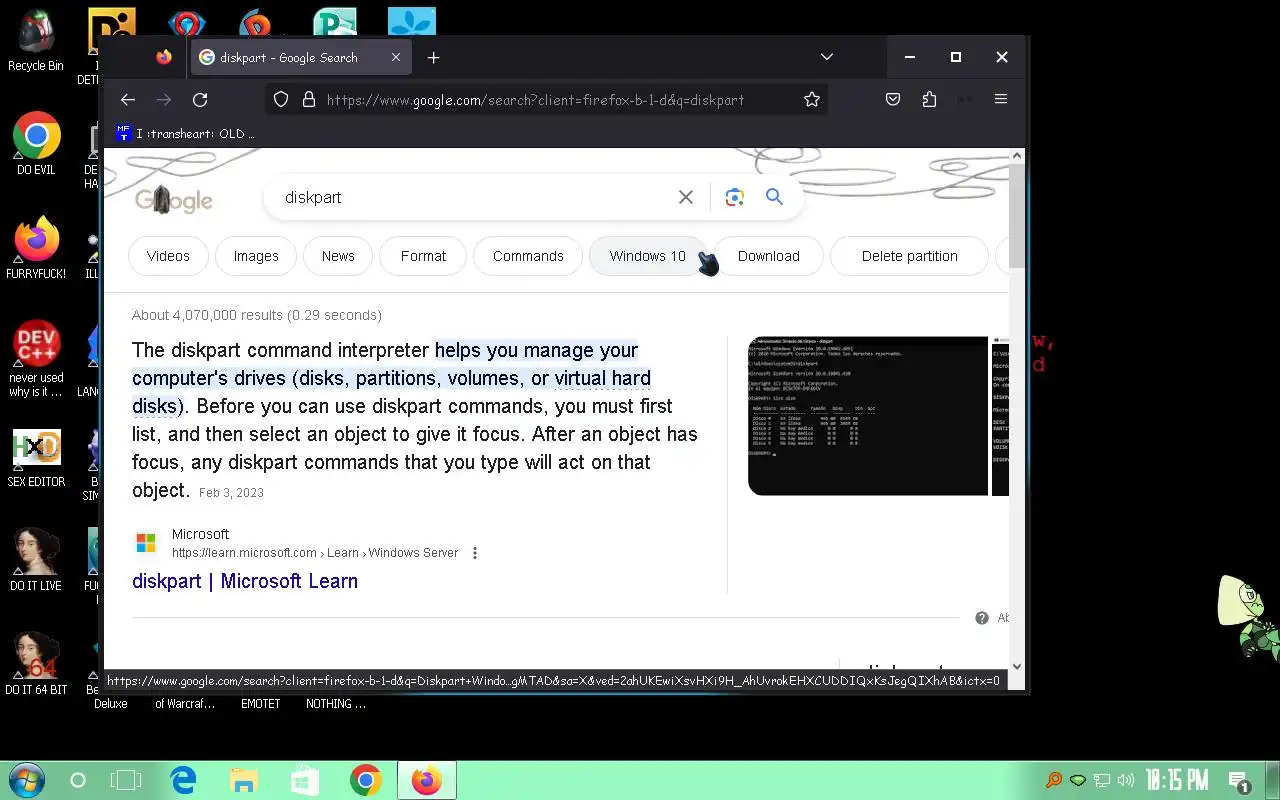
Task: View site security padlock info
Action: pyautogui.click(x=308, y=100)
